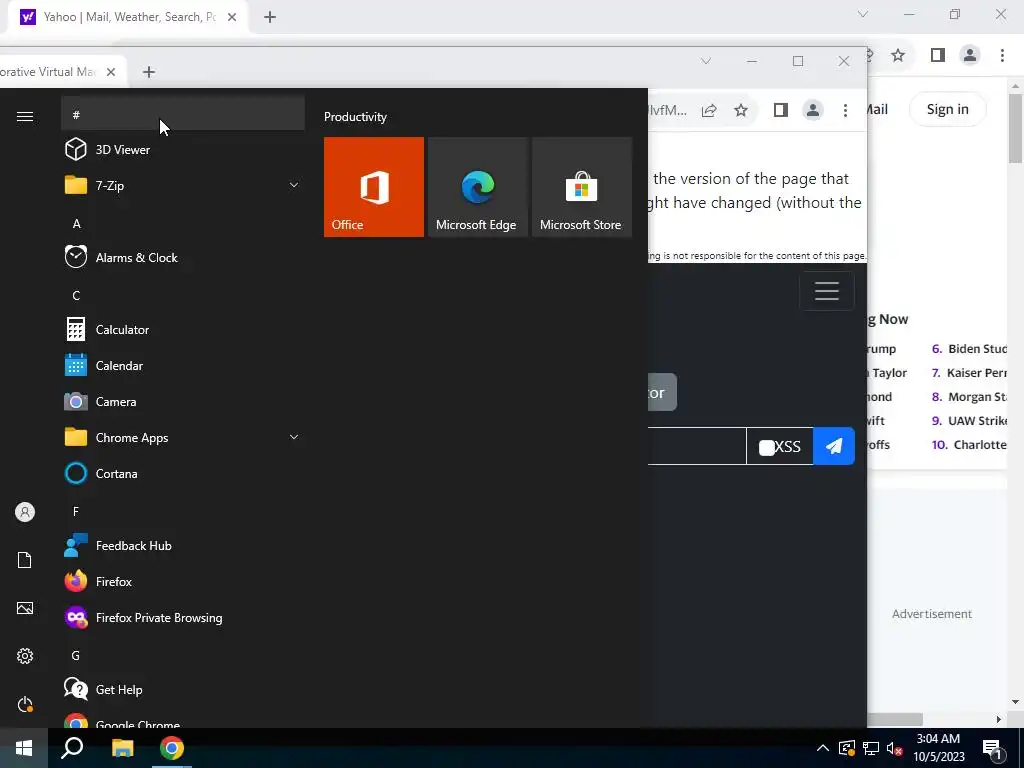Bookmark Yahoo page with outer star icon
The width and height of the screenshot is (1024, 768).
(898, 55)
